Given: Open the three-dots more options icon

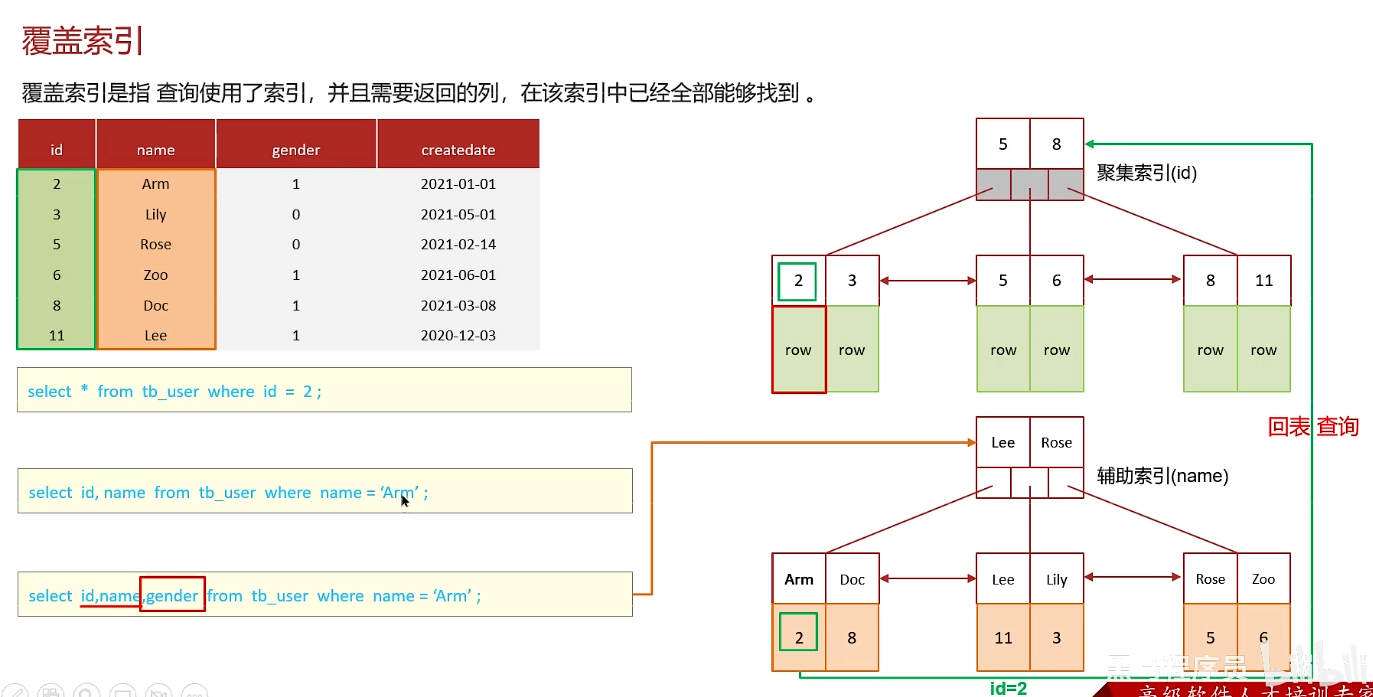Looking at the screenshot, I should coord(194,691).
